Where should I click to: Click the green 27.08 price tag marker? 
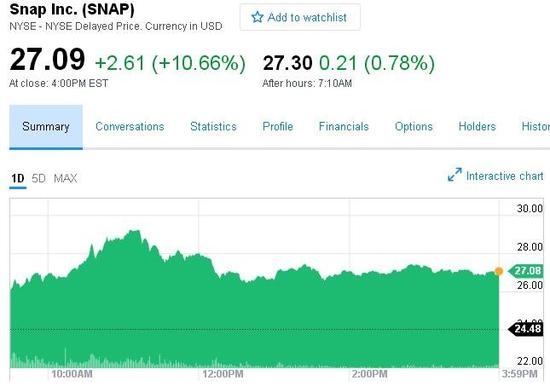(x=525, y=271)
